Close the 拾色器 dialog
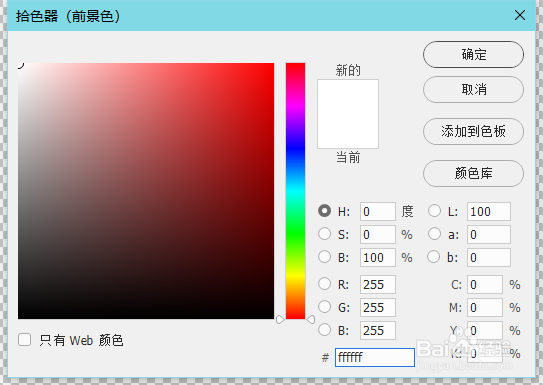The width and height of the screenshot is (543, 385). (x=520, y=15)
